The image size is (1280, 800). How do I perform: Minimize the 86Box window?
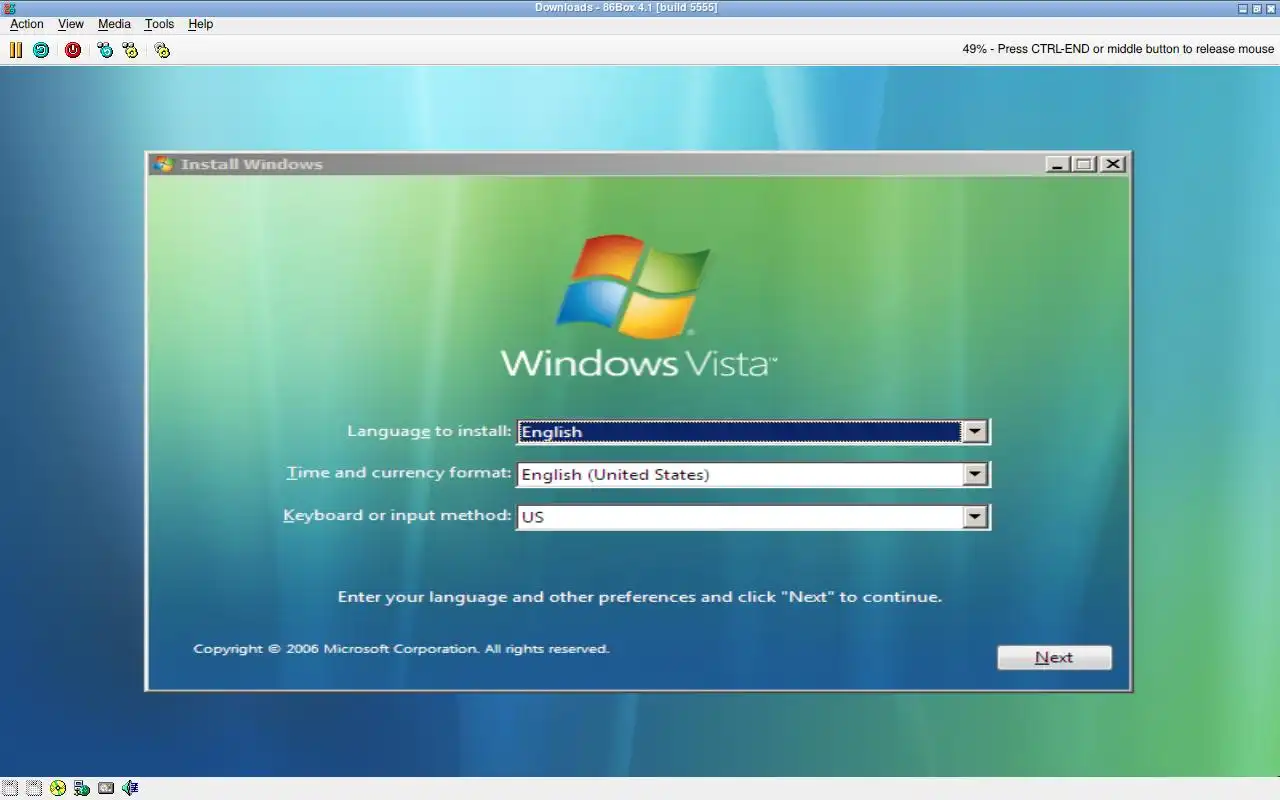(1244, 8)
